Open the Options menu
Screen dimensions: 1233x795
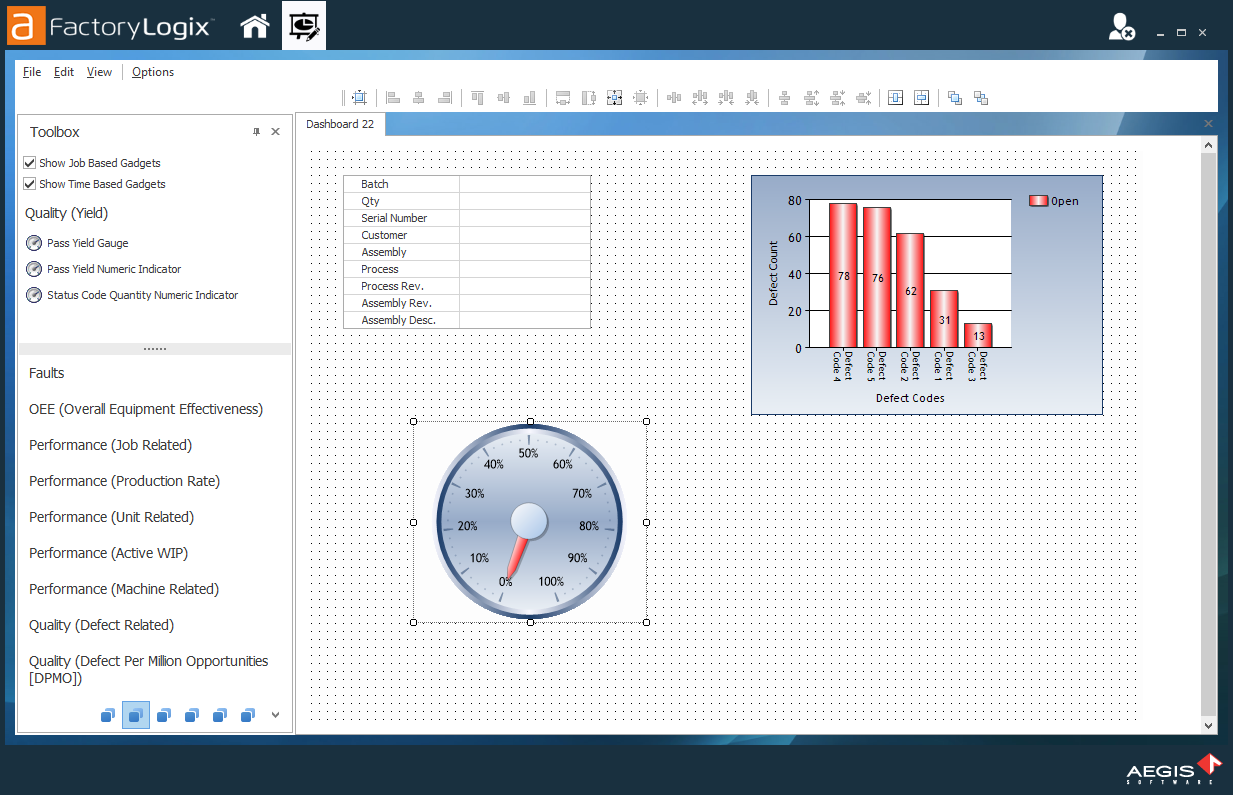tap(152, 72)
